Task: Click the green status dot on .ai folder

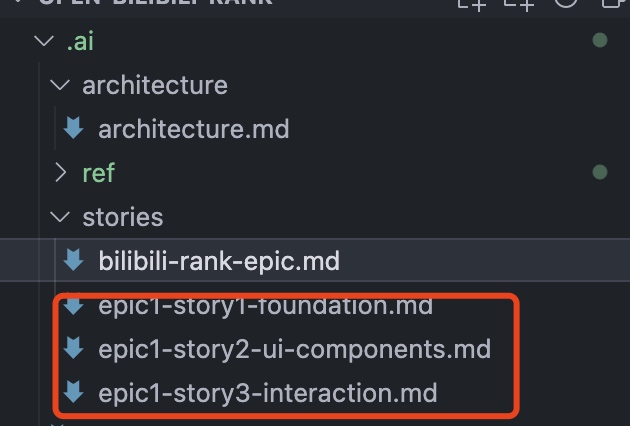Action: 600,40
